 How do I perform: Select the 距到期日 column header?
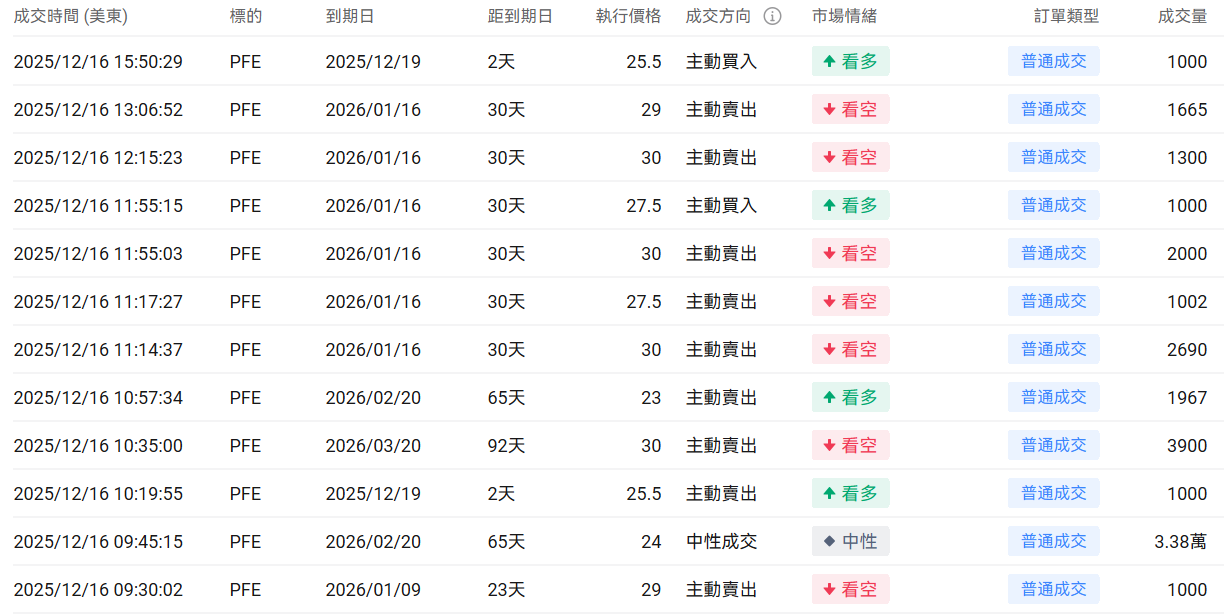point(520,16)
